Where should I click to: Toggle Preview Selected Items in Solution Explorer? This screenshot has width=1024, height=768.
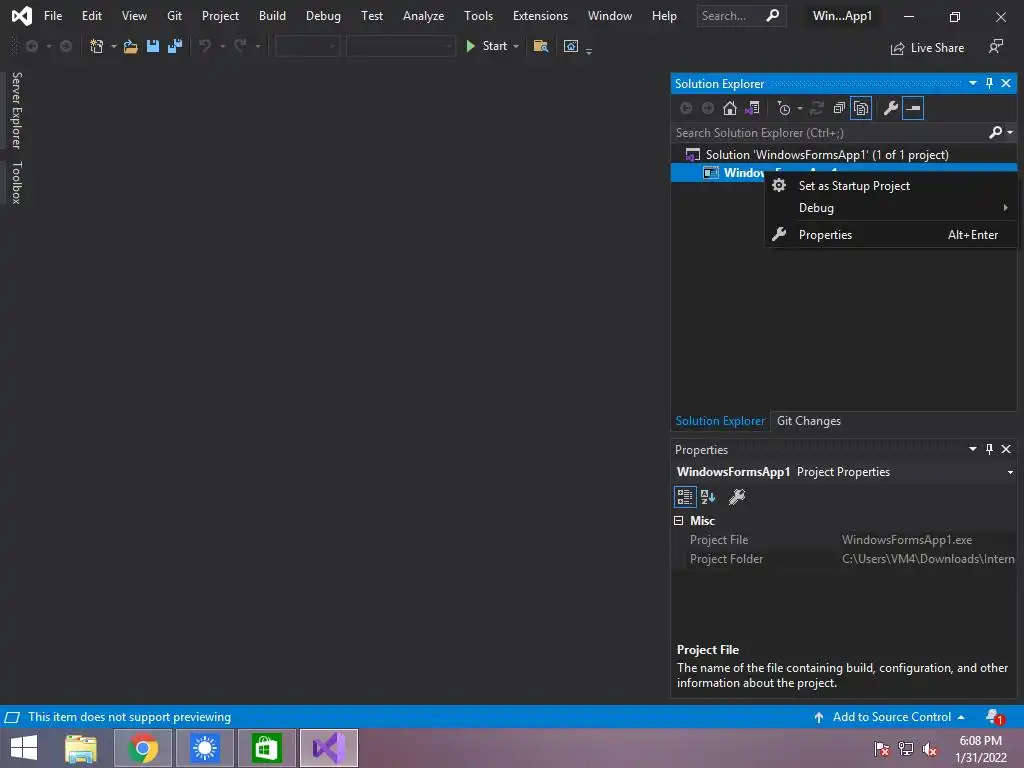pos(913,108)
